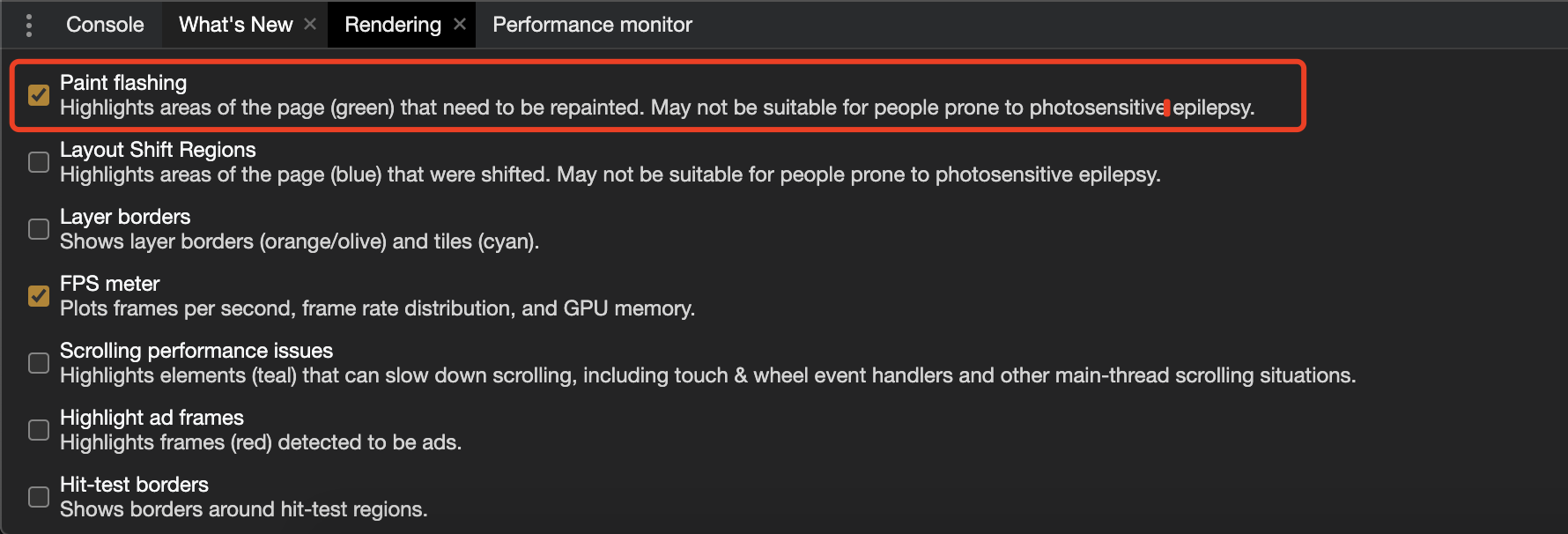Click the FPS meter label
This screenshot has width=1568, height=534.
(110, 284)
